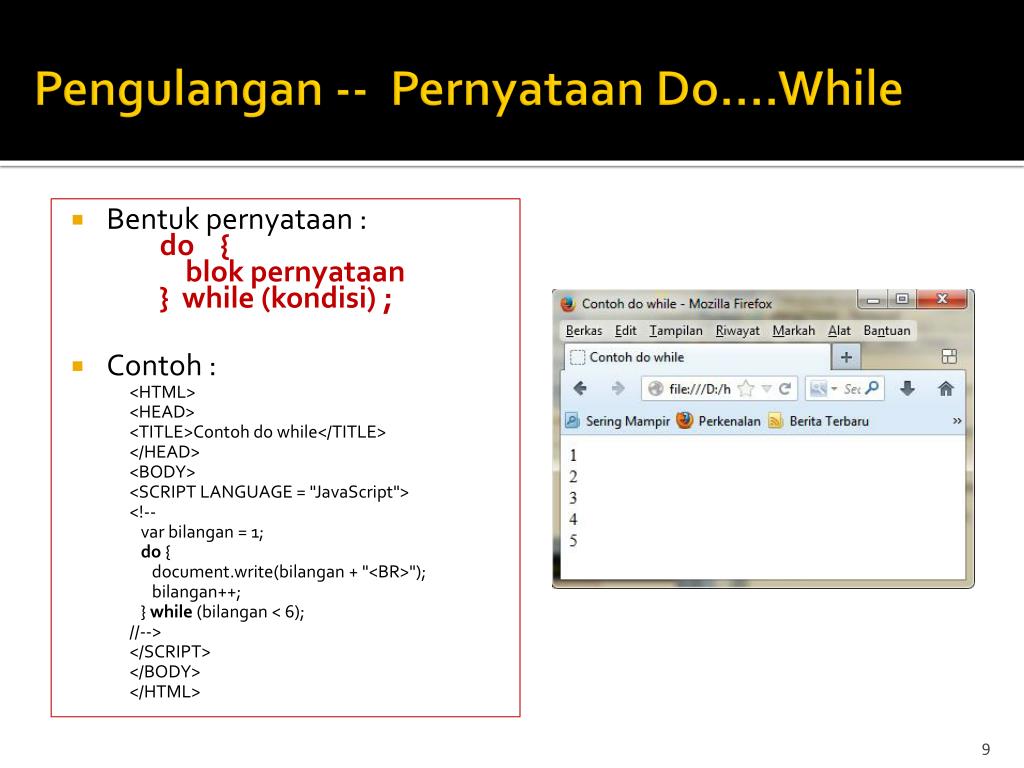Open the search engine selector dropdown
Viewport: 1024px width, 768px height.
(x=822, y=389)
